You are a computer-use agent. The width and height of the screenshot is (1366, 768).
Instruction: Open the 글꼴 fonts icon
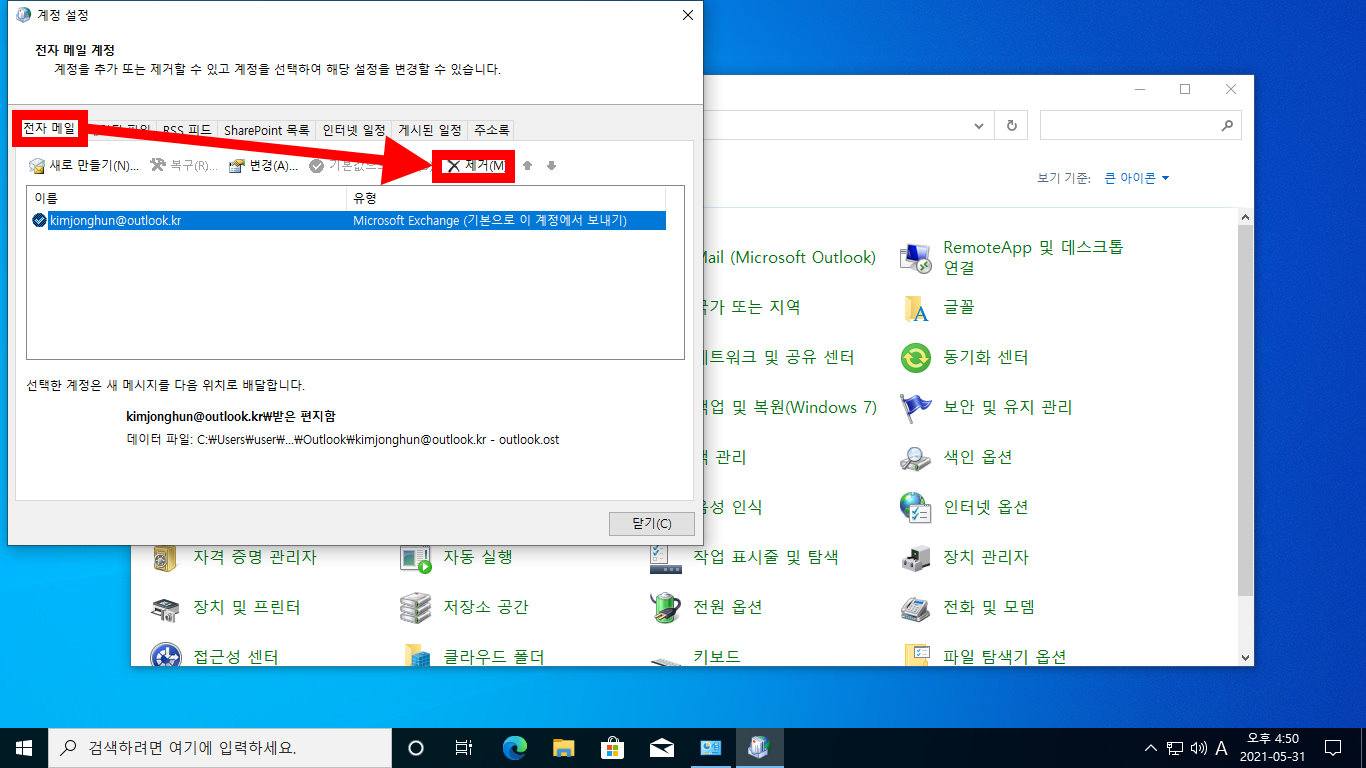coord(917,308)
